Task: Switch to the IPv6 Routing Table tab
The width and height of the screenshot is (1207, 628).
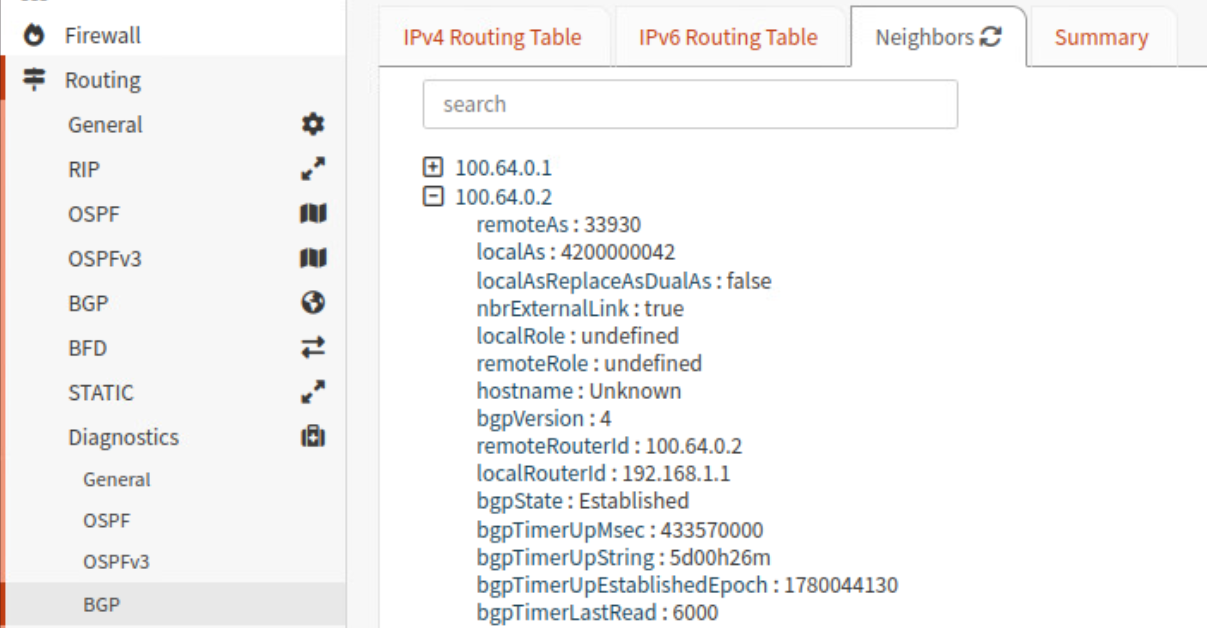Action: coord(728,38)
